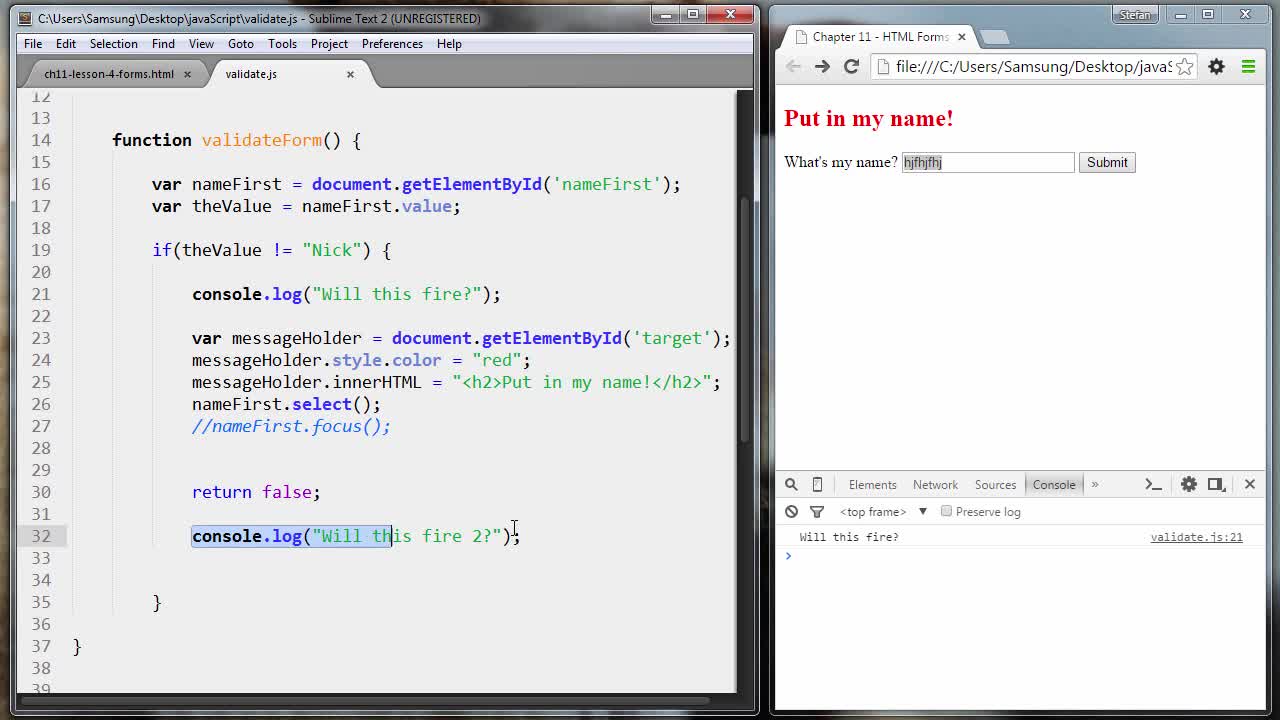Open the Edit menu
Viewport: 1280px width, 720px height.
[66, 44]
